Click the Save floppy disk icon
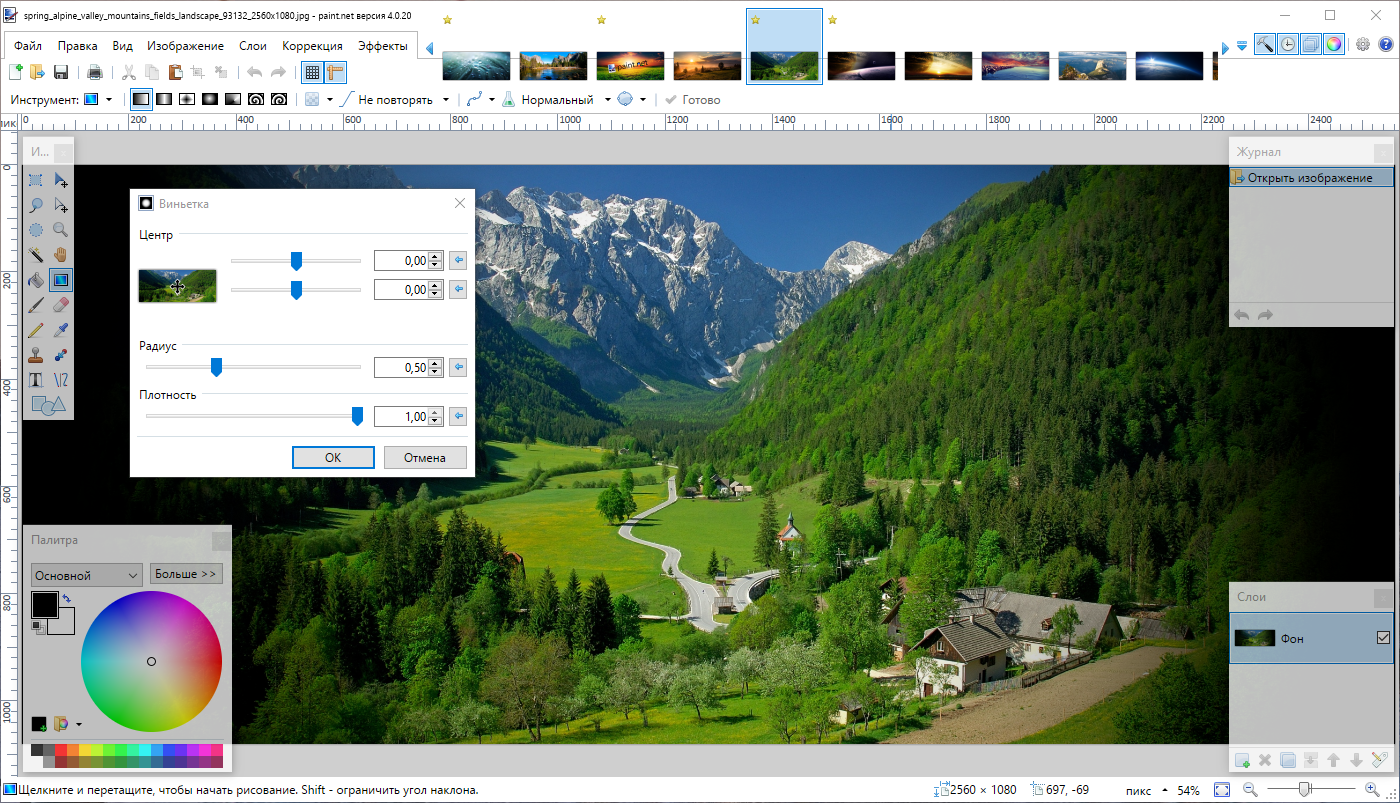This screenshot has width=1400, height=803. coord(61,72)
